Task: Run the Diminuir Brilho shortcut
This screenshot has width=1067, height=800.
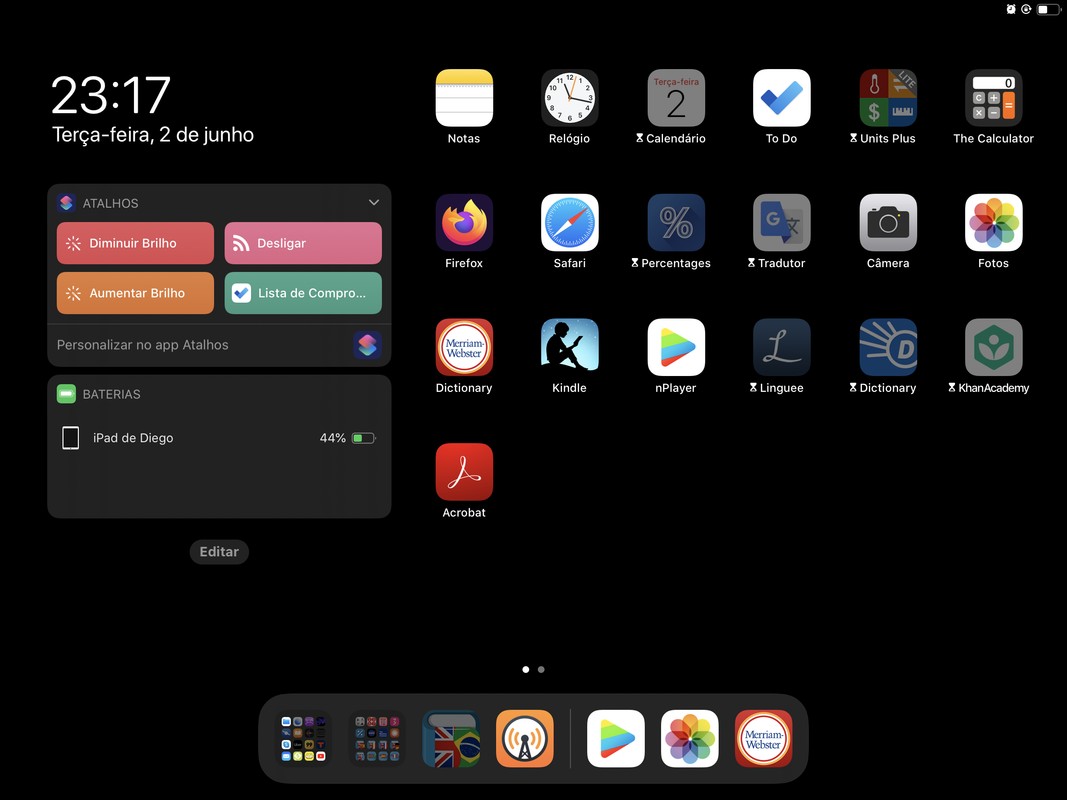Action: point(135,243)
